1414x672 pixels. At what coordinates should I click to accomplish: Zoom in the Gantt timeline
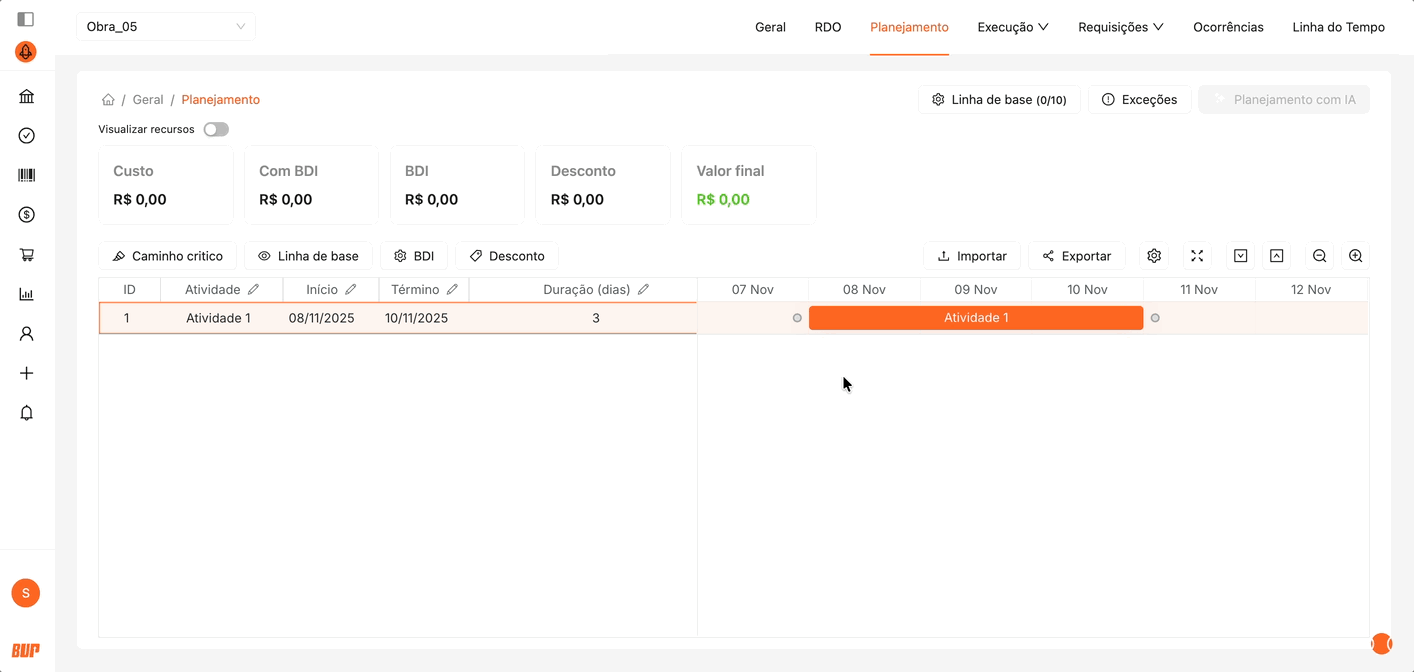tap(1355, 256)
